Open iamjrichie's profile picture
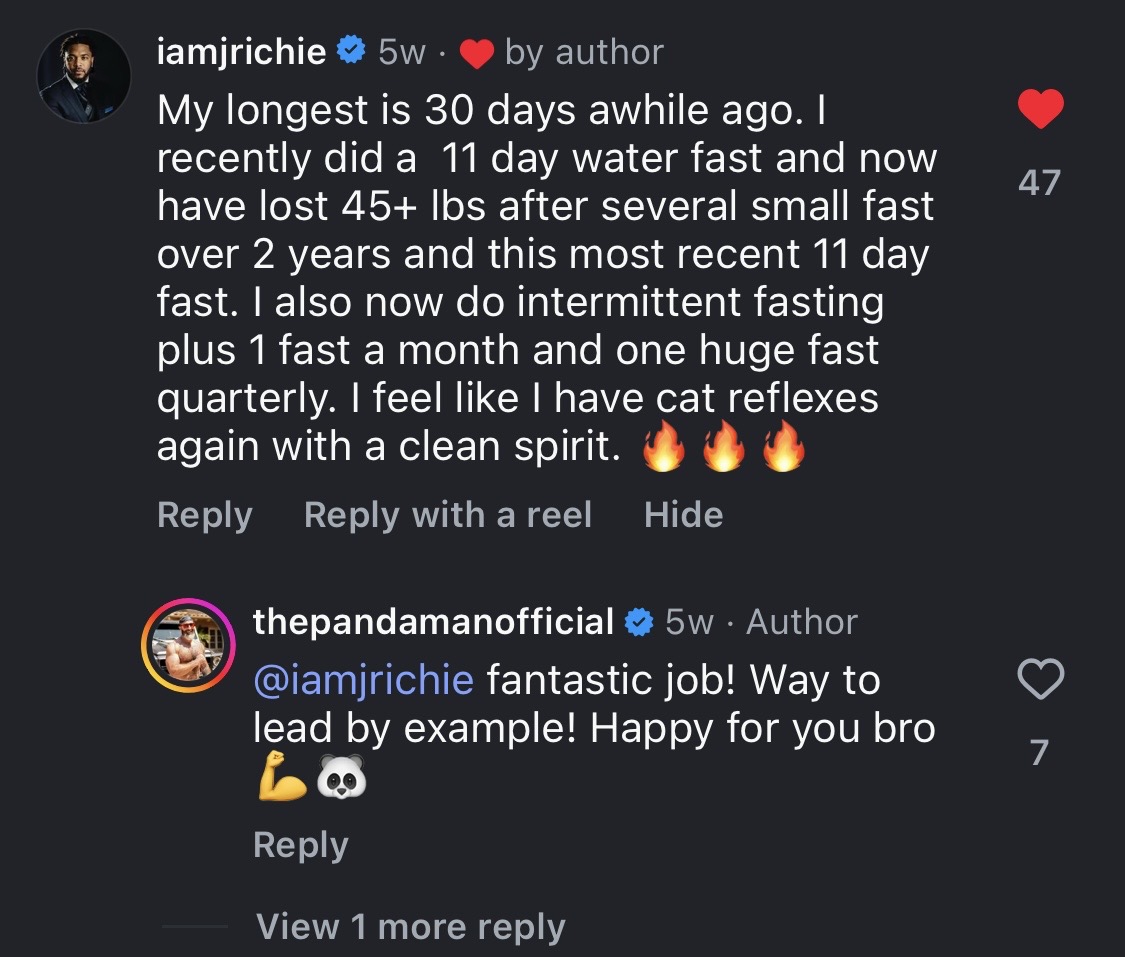Screen dimensions: 1125x957 pos(84,76)
